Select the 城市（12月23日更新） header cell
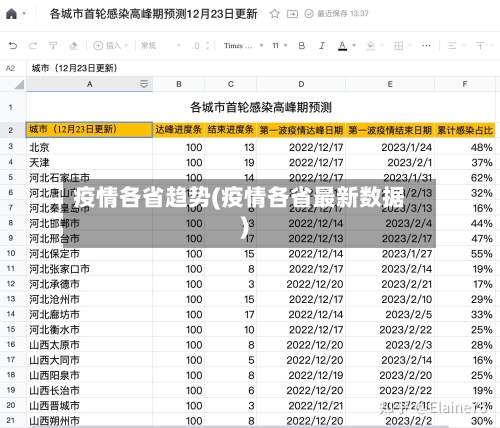The image size is (500, 428). pos(89,130)
